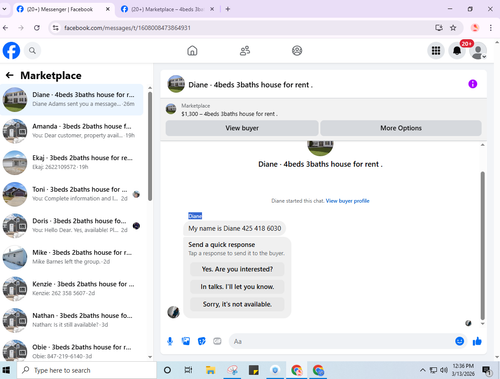
Task: Click the View buyer button
Action: tap(242, 128)
